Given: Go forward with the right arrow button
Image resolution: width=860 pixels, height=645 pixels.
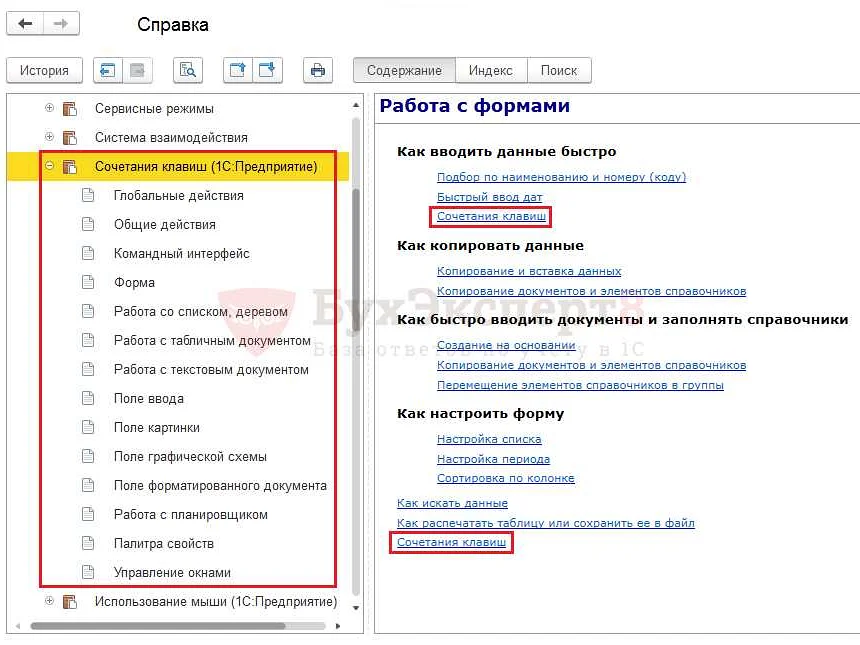Looking at the screenshot, I should click(x=61, y=24).
